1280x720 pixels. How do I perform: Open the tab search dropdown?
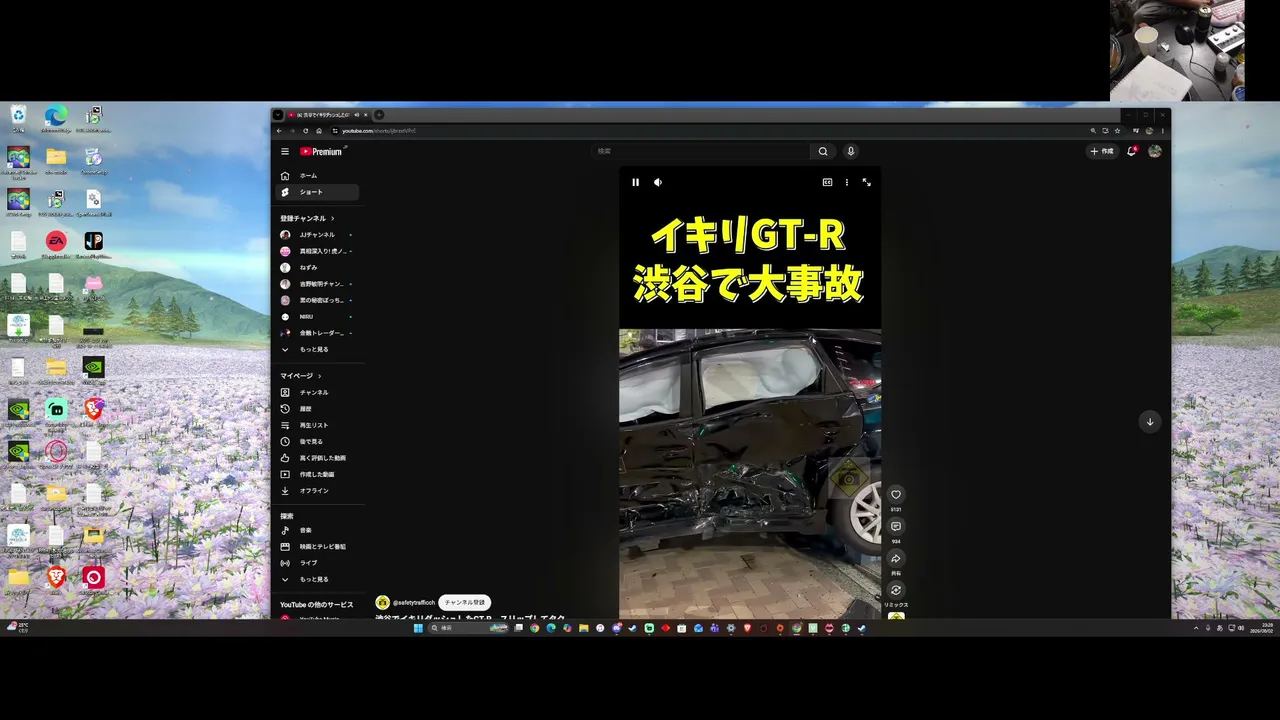point(278,115)
